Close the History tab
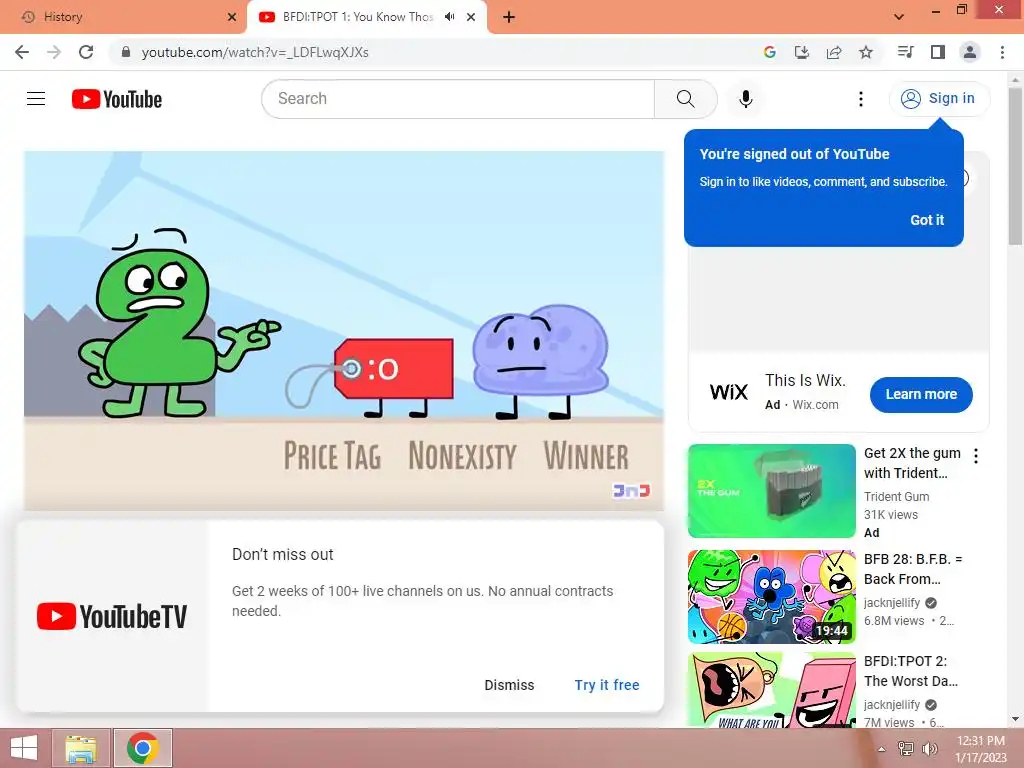Screen dimensions: 1024x768 [232, 17]
